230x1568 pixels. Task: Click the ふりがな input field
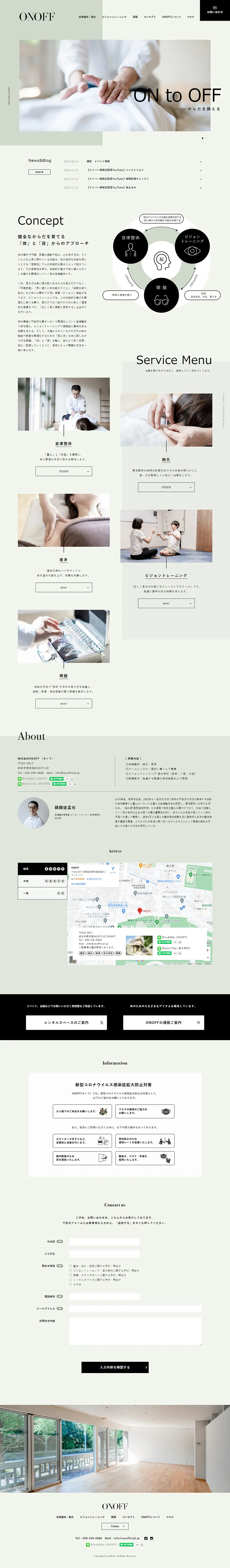pos(104,1254)
